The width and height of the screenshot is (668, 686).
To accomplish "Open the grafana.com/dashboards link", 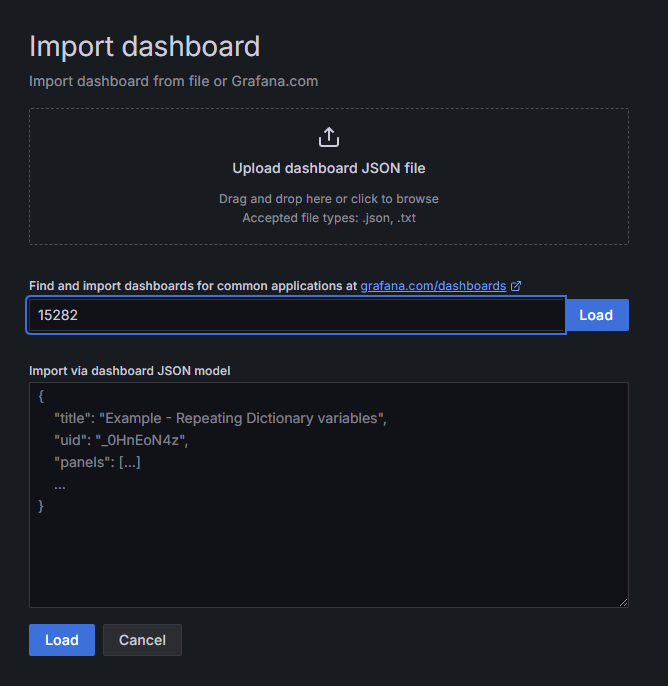I will (433, 286).
